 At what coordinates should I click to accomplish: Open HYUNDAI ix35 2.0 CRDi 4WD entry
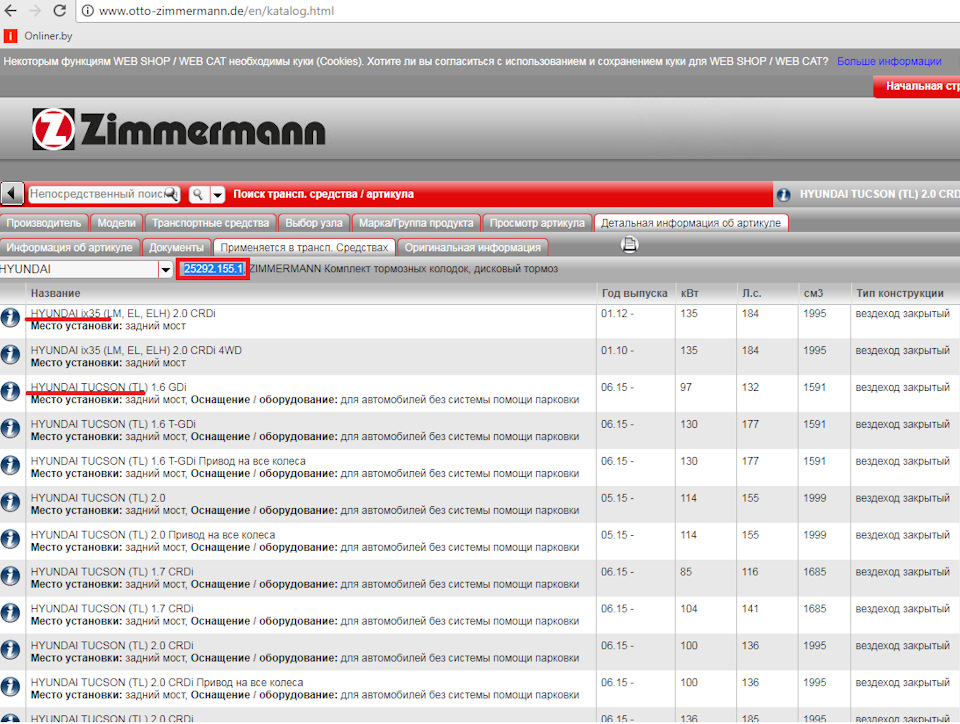click(137, 350)
